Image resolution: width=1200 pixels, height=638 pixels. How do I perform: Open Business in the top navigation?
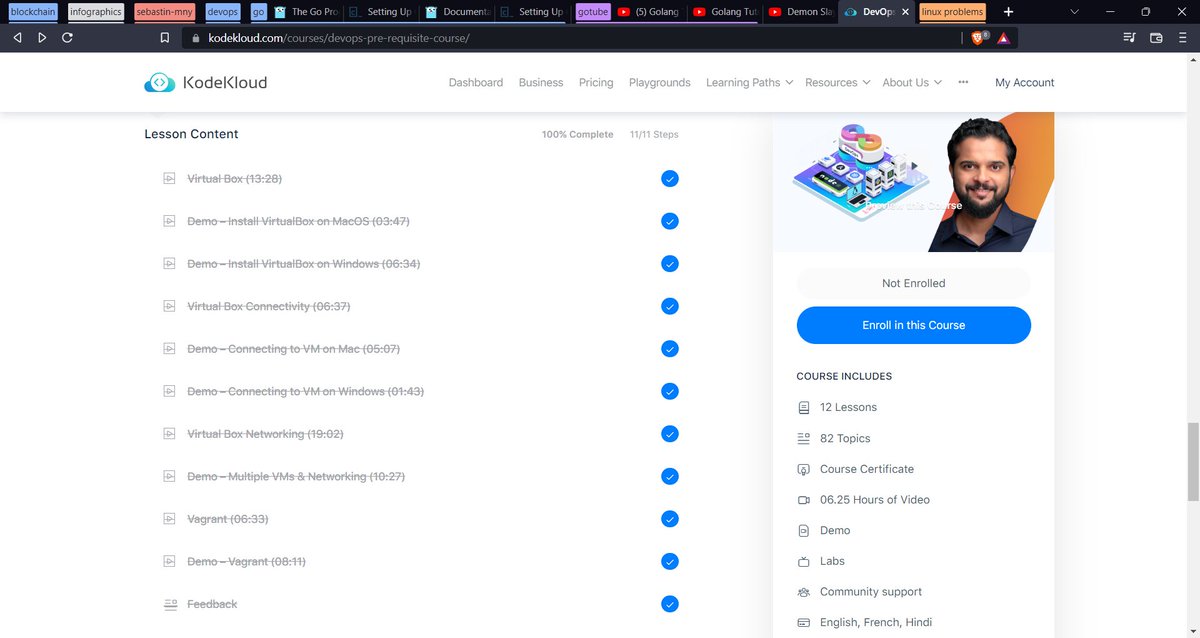[x=541, y=82]
